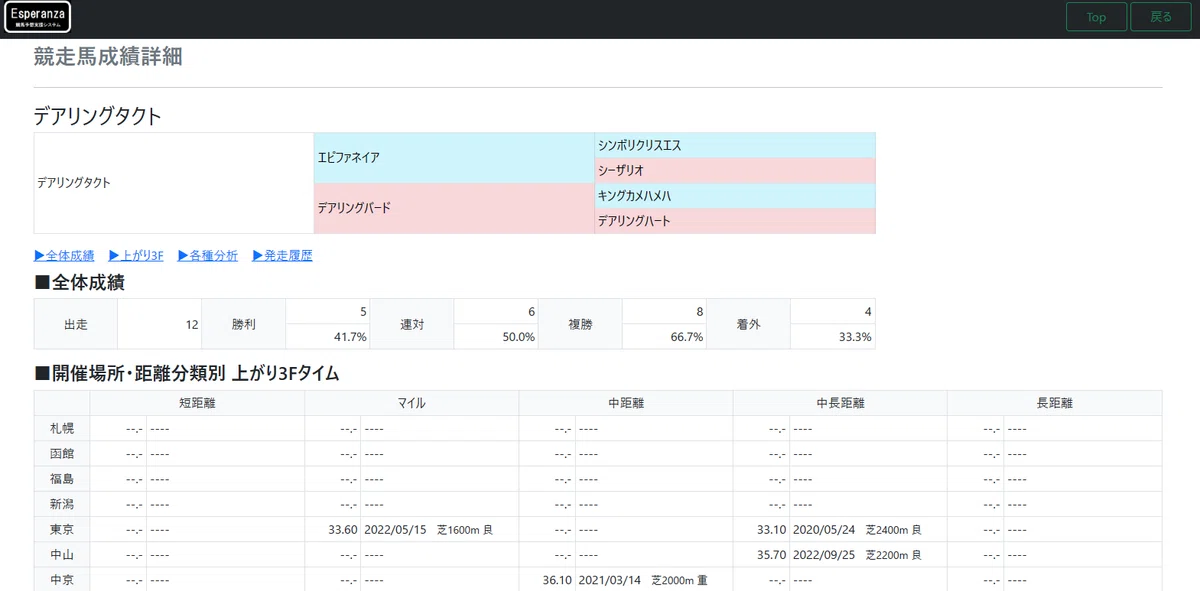Click the マイル column header

pos(411,403)
